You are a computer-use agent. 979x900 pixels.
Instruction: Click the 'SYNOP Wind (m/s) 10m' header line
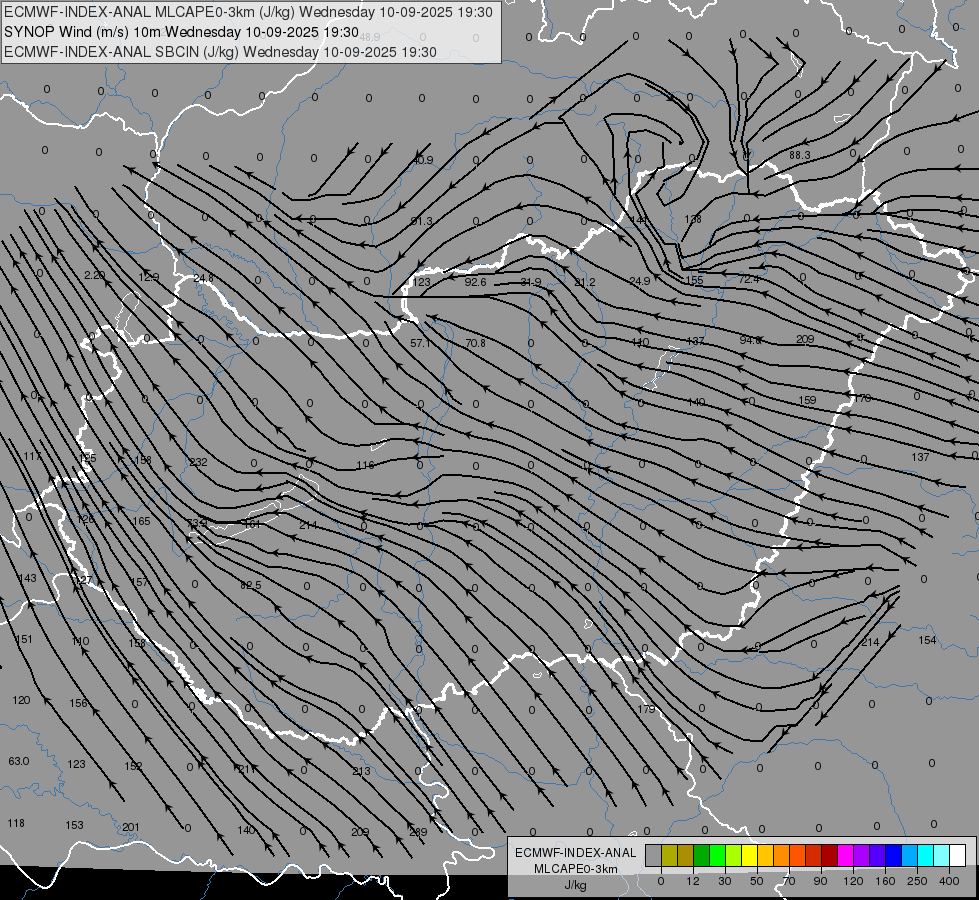coord(182,32)
